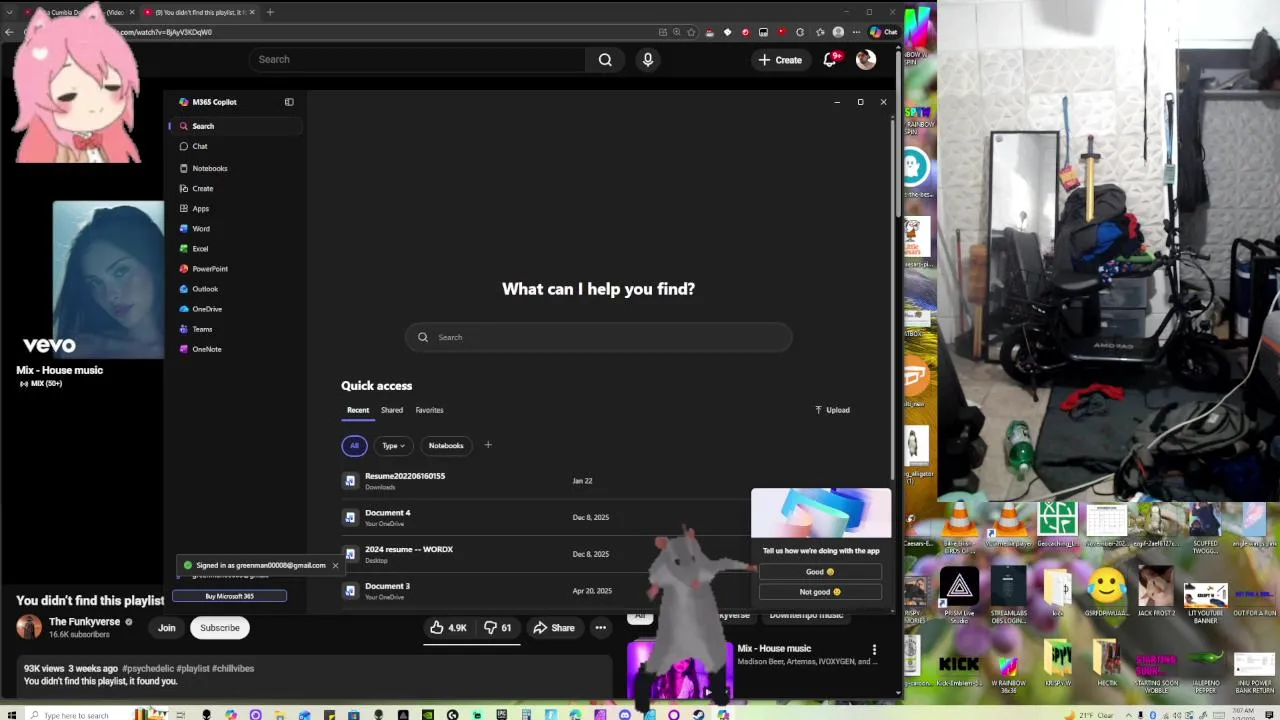The height and width of the screenshot is (720, 1280).
Task: Open Mix - House music options menu
Action: pyautogui.click(x=874, y=650)
